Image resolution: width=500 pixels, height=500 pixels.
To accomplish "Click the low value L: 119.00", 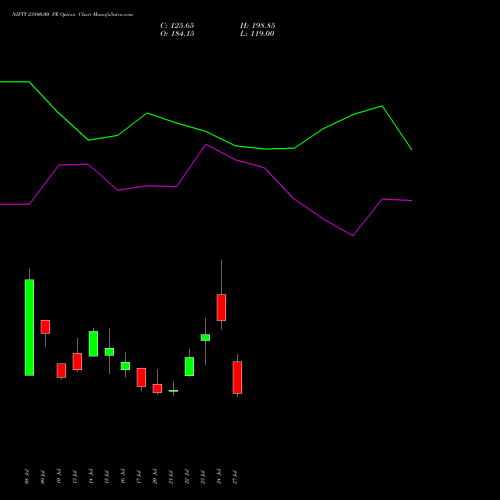I will point(257,34).
